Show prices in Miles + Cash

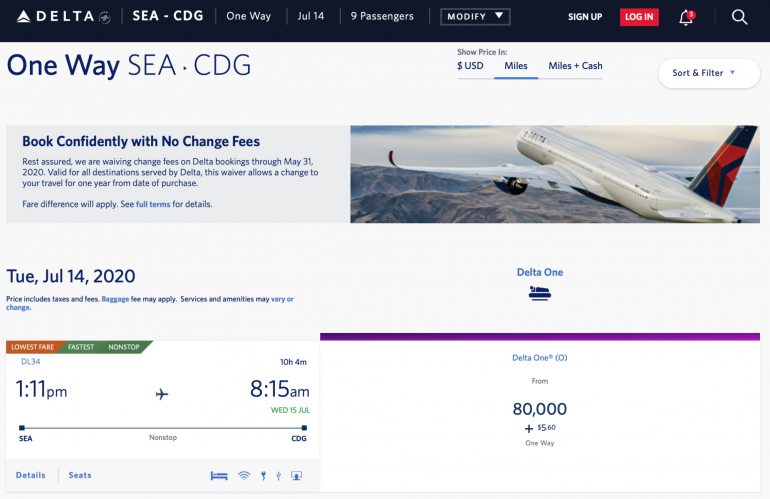(575, 66)
